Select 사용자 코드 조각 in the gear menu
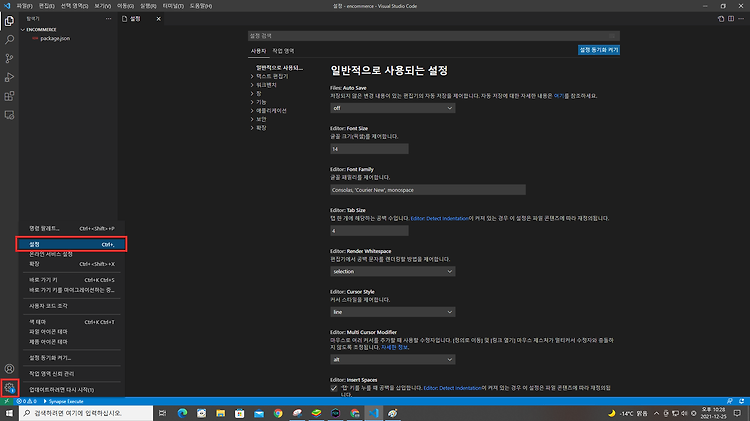The height and width of the screenshot is (421, 750). pos(71,306)
